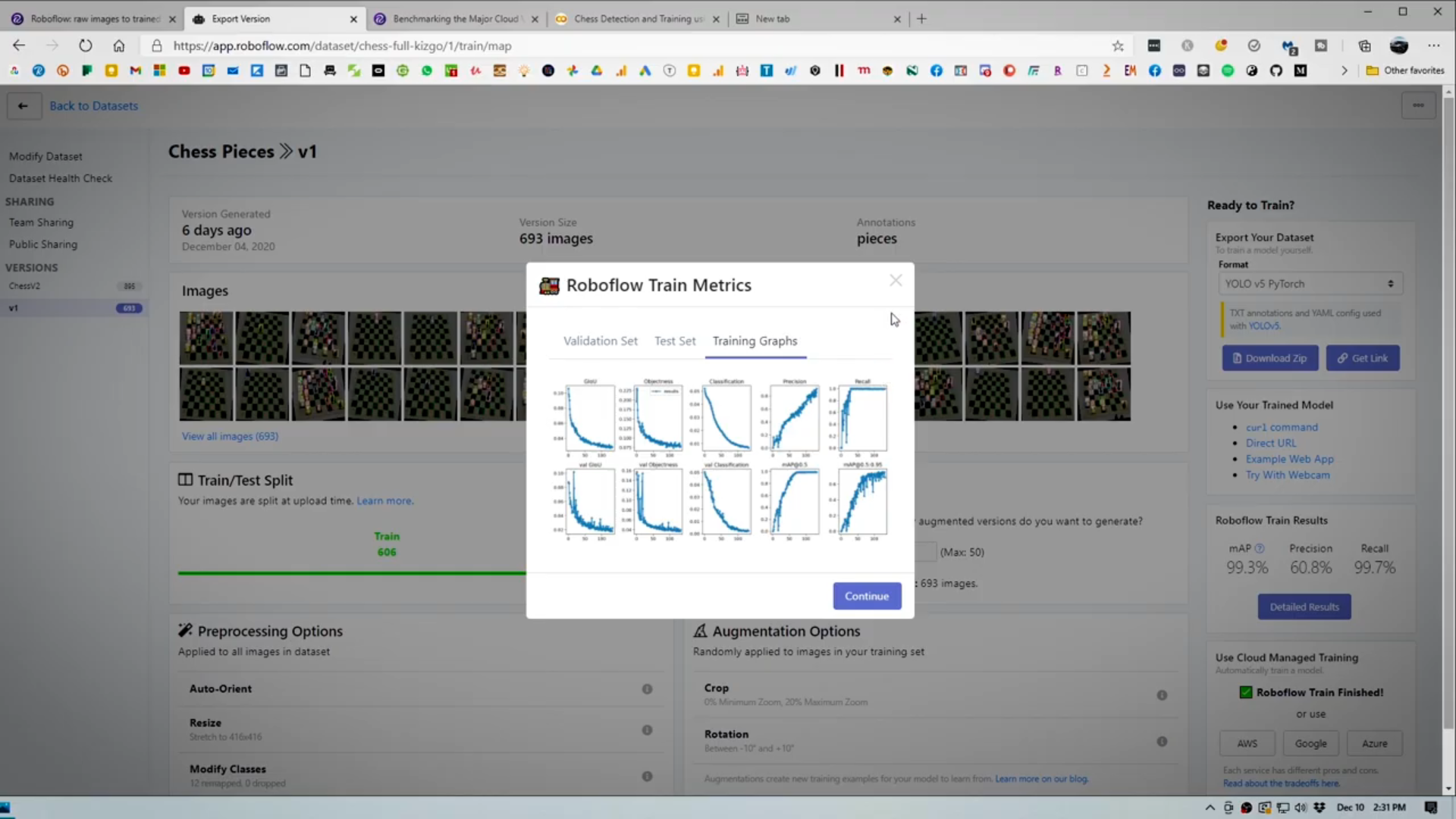Open the notification center icon
This screenshot has width=1456, height=819.
coord(1430,808)
